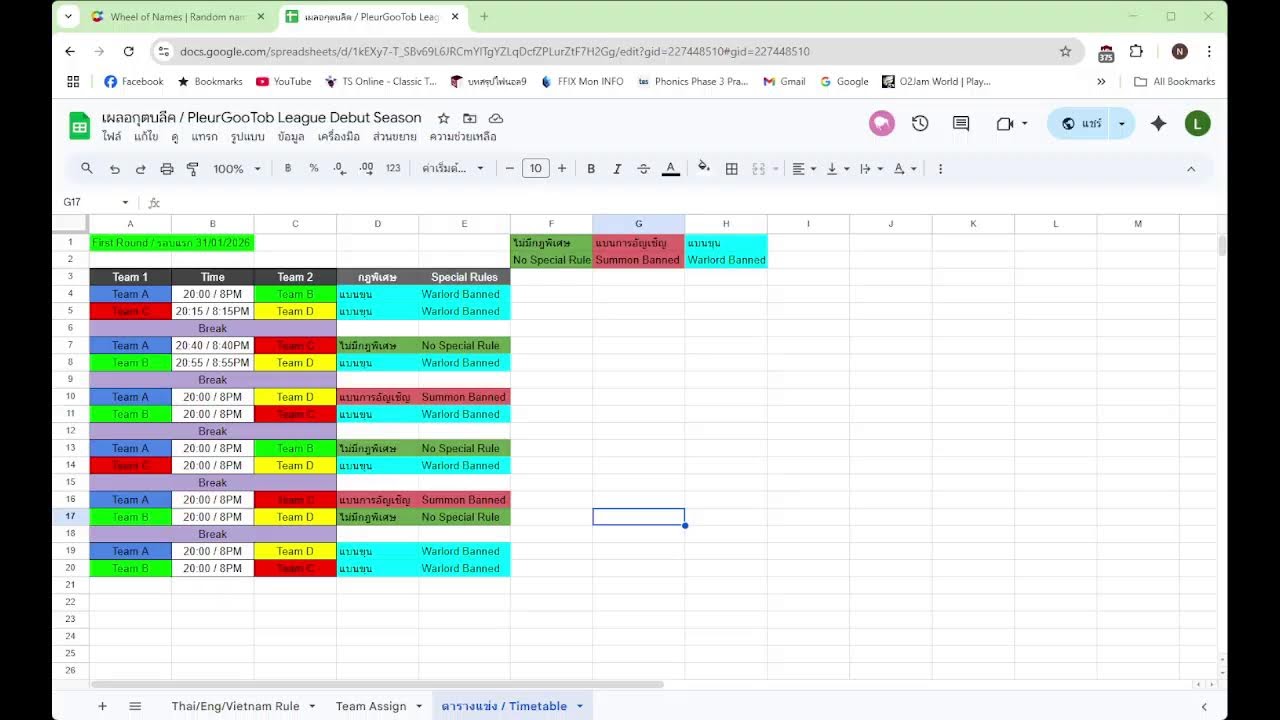Open the borders menu

coord(732,169)
